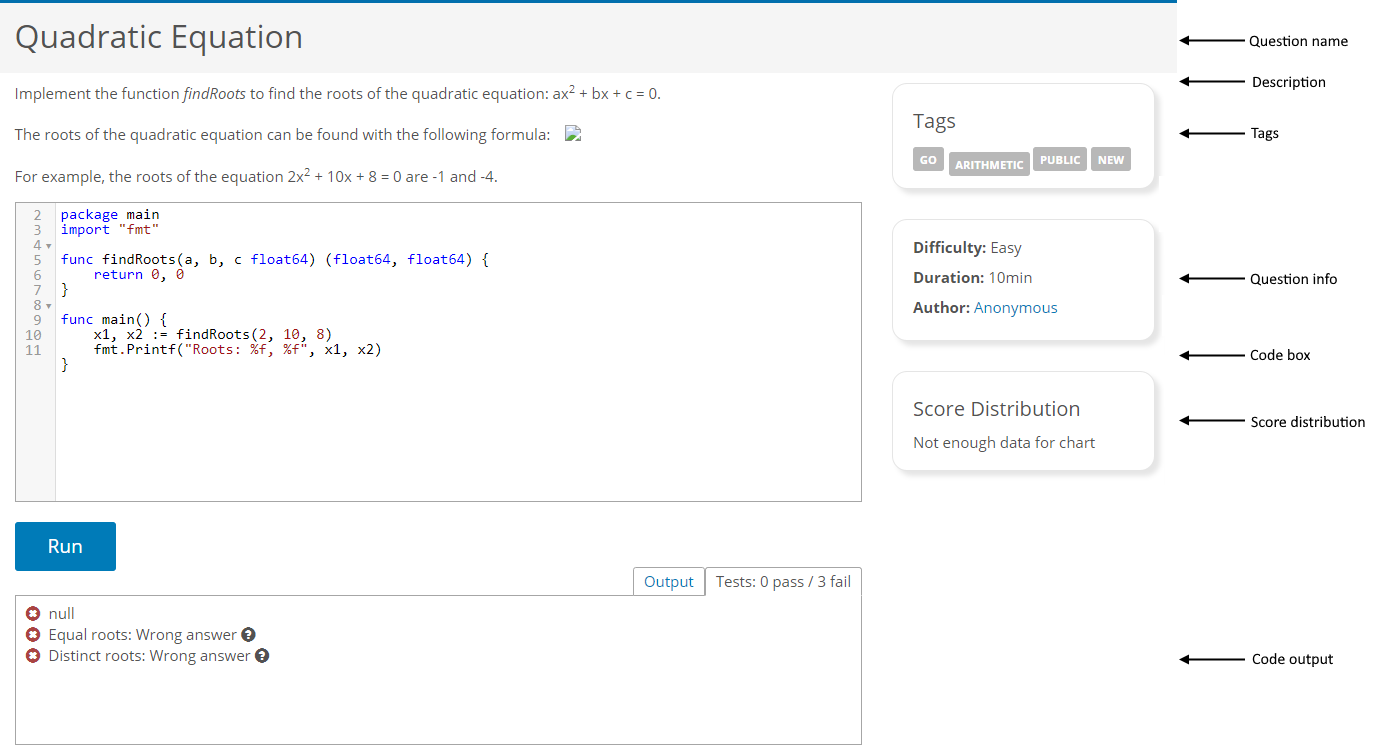This screenshot has width=1377, height=745.
Task: Select the GO tag
Action: (x=928, y=160)
